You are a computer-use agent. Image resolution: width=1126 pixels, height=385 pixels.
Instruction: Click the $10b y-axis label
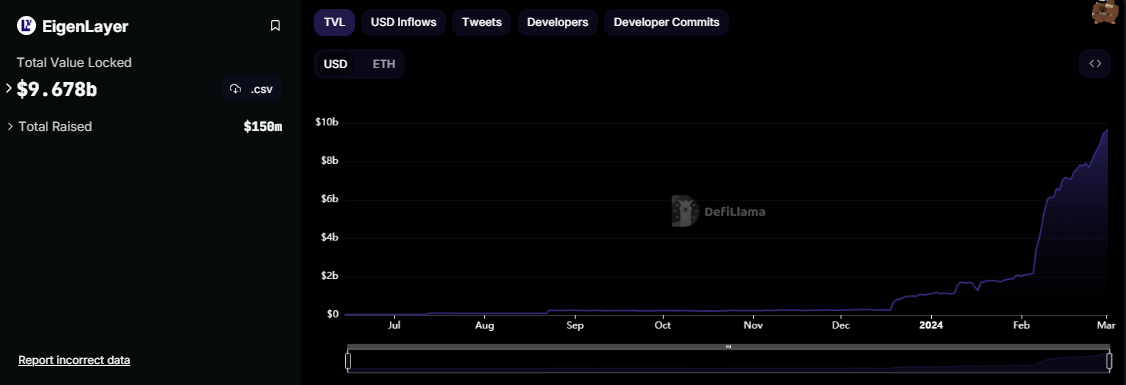point(327,122)
